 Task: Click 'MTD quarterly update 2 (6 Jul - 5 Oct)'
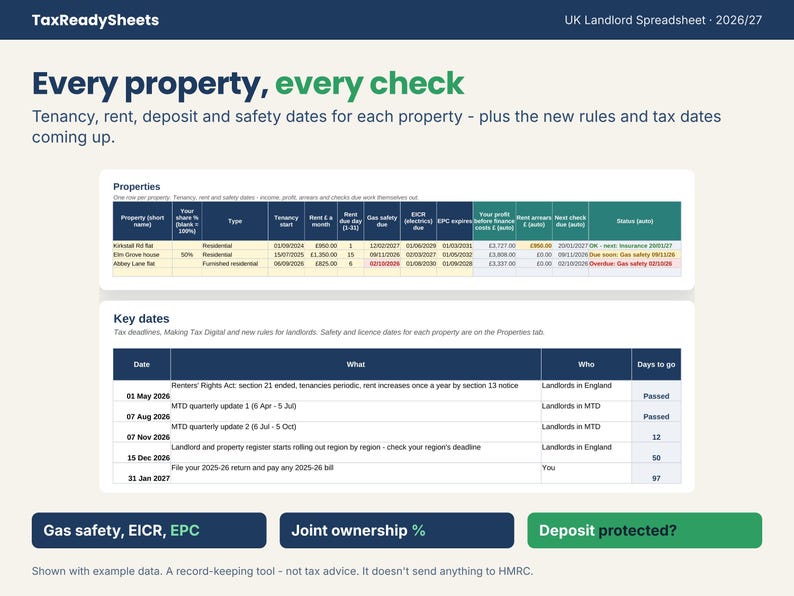(x=355, y=432)
